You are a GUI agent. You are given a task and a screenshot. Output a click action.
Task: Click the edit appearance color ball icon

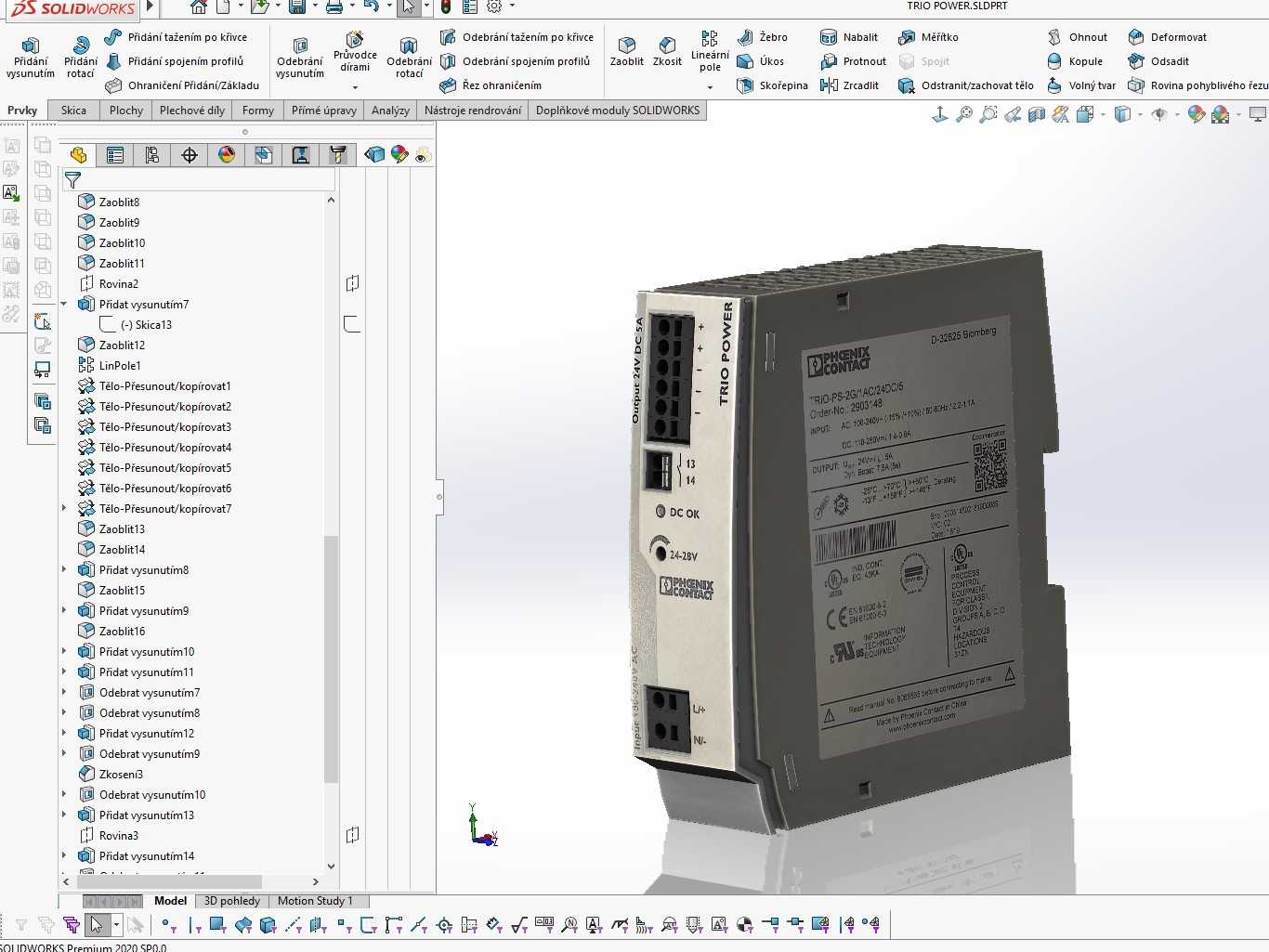pos(1197,114)
